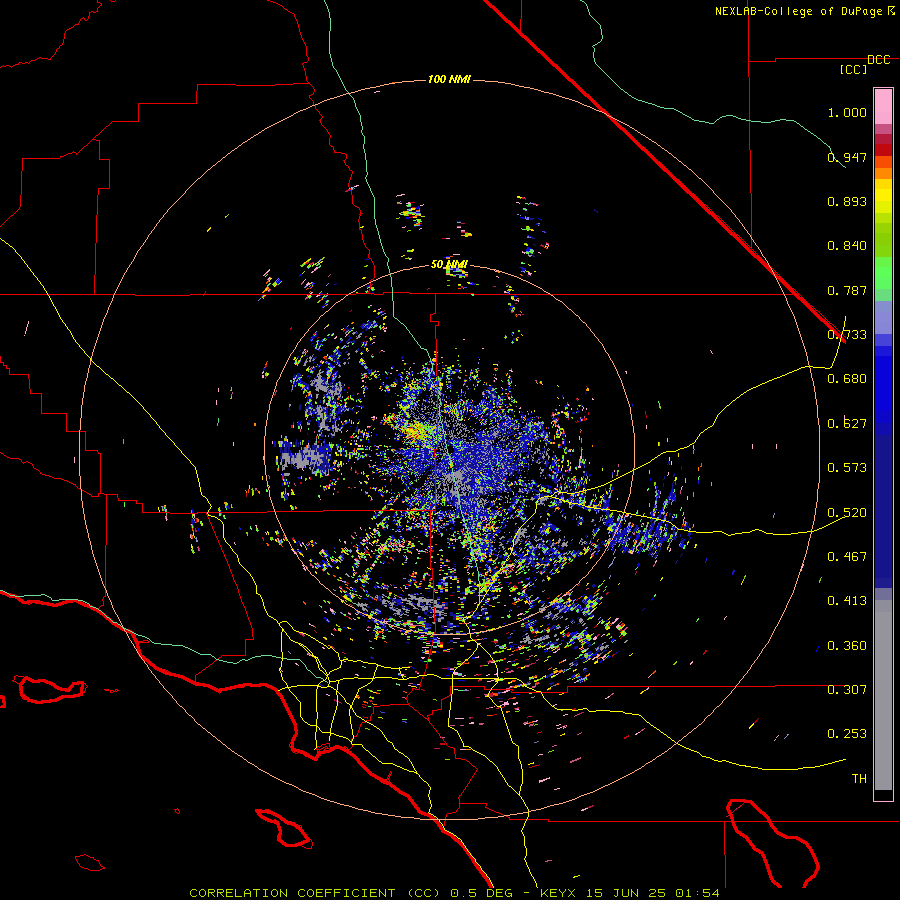This screenshot has height=900, width=900.
Task: Select the 0.733 color scale value
Action: 847,335
